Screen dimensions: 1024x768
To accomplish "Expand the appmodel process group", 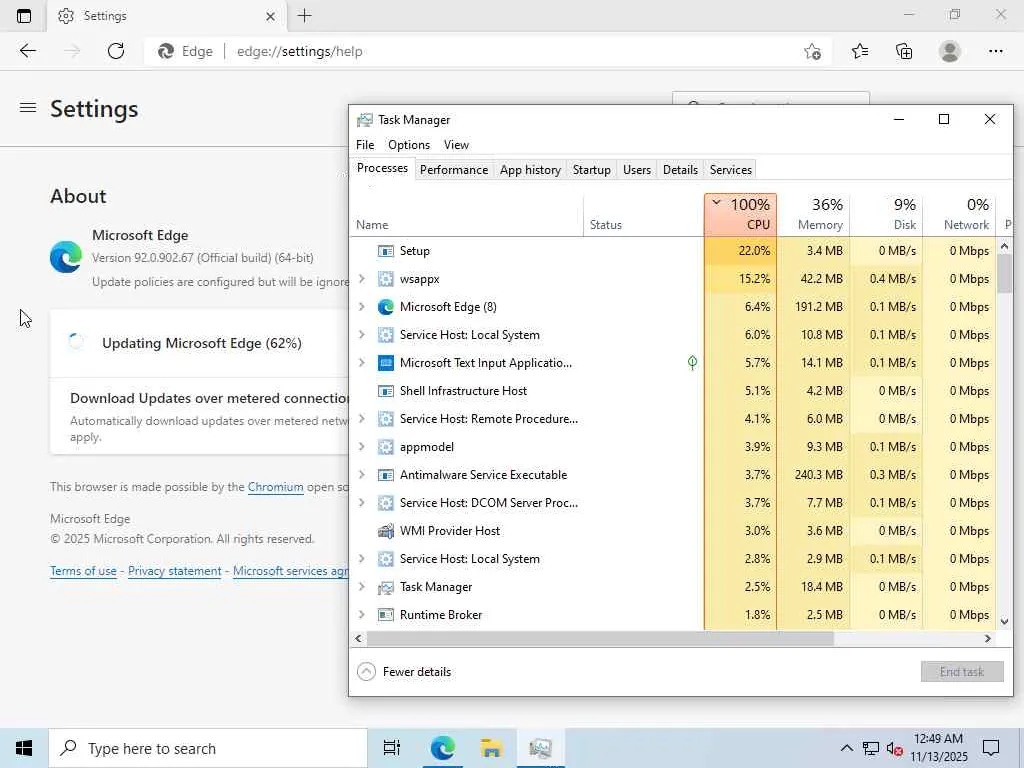I will coord(362,447).
